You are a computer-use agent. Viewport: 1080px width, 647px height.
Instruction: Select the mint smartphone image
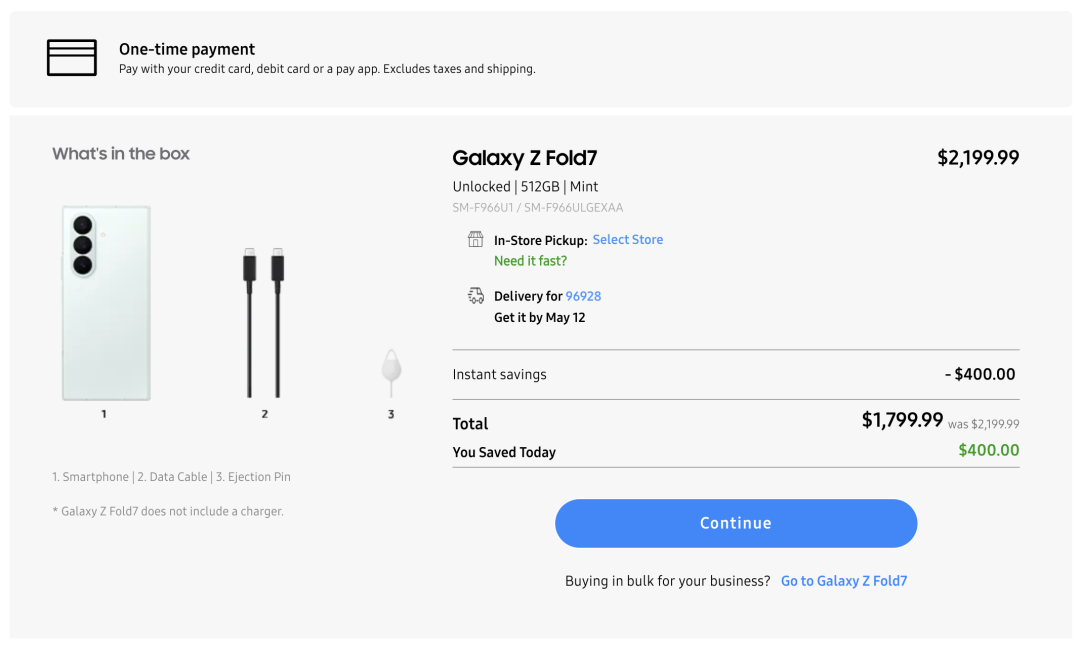(x=106, y=302)
